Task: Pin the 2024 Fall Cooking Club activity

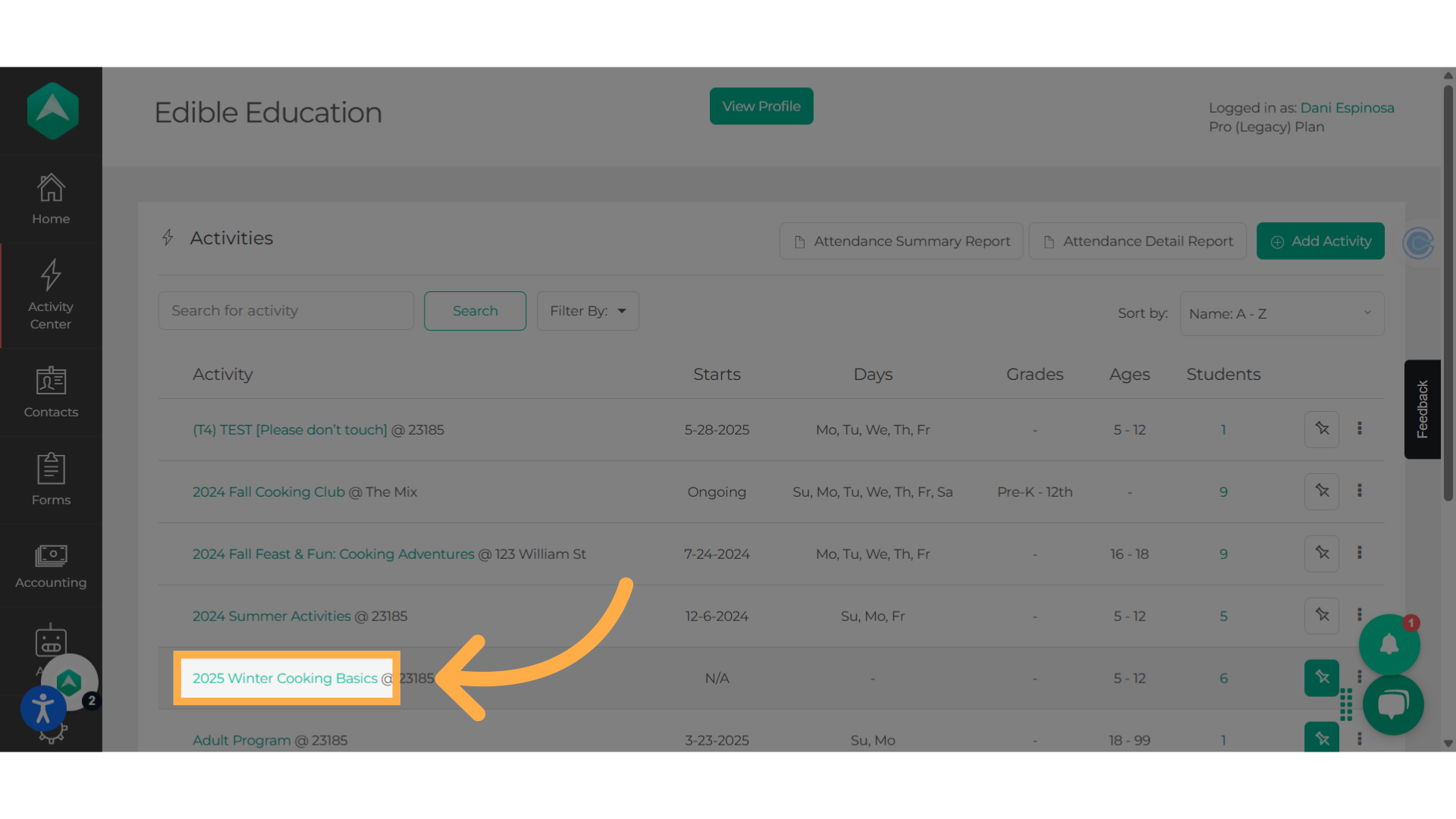Action: click(x=1322, y=491)
